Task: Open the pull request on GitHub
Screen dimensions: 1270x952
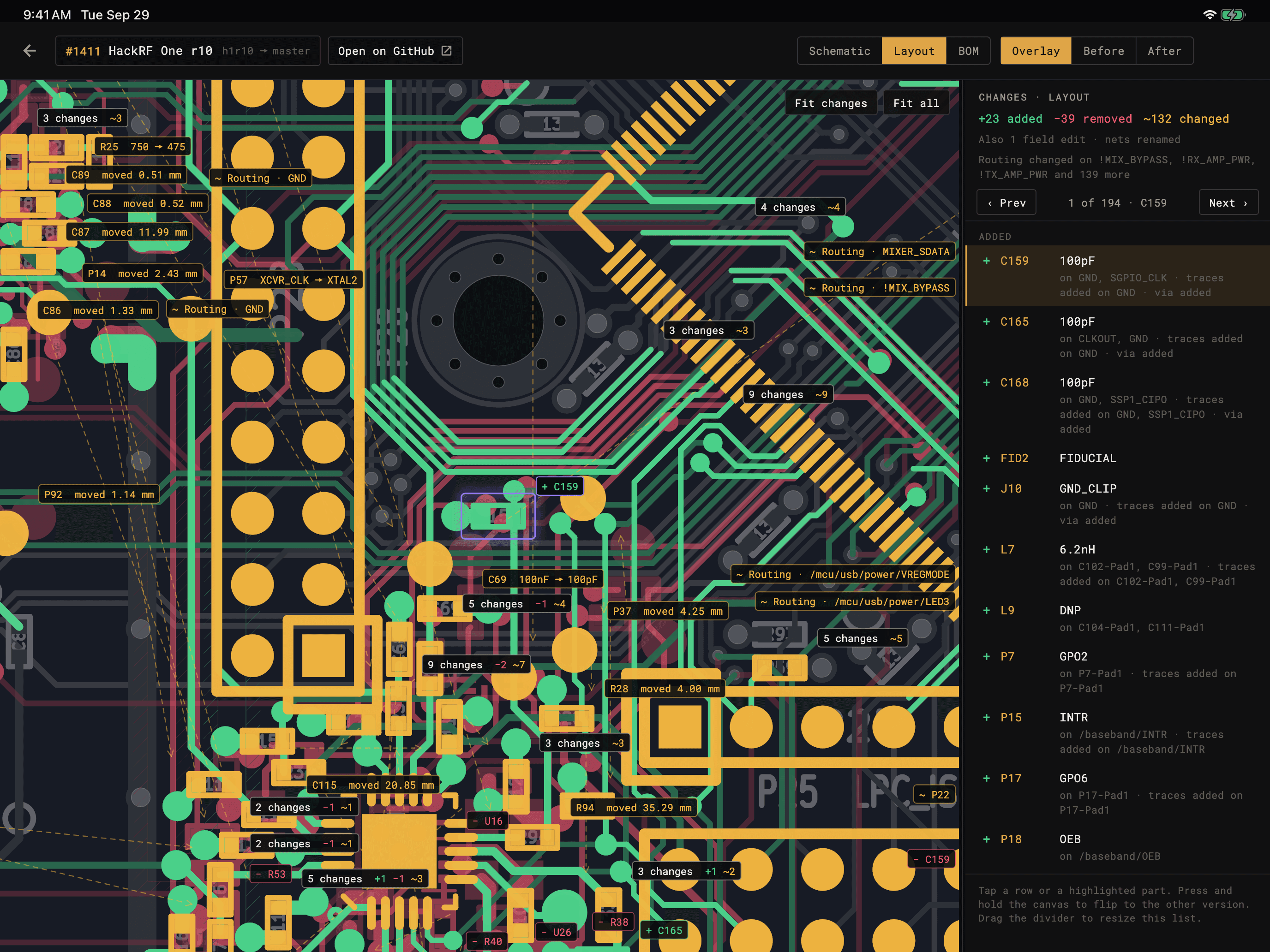Action: coord(395,51)
